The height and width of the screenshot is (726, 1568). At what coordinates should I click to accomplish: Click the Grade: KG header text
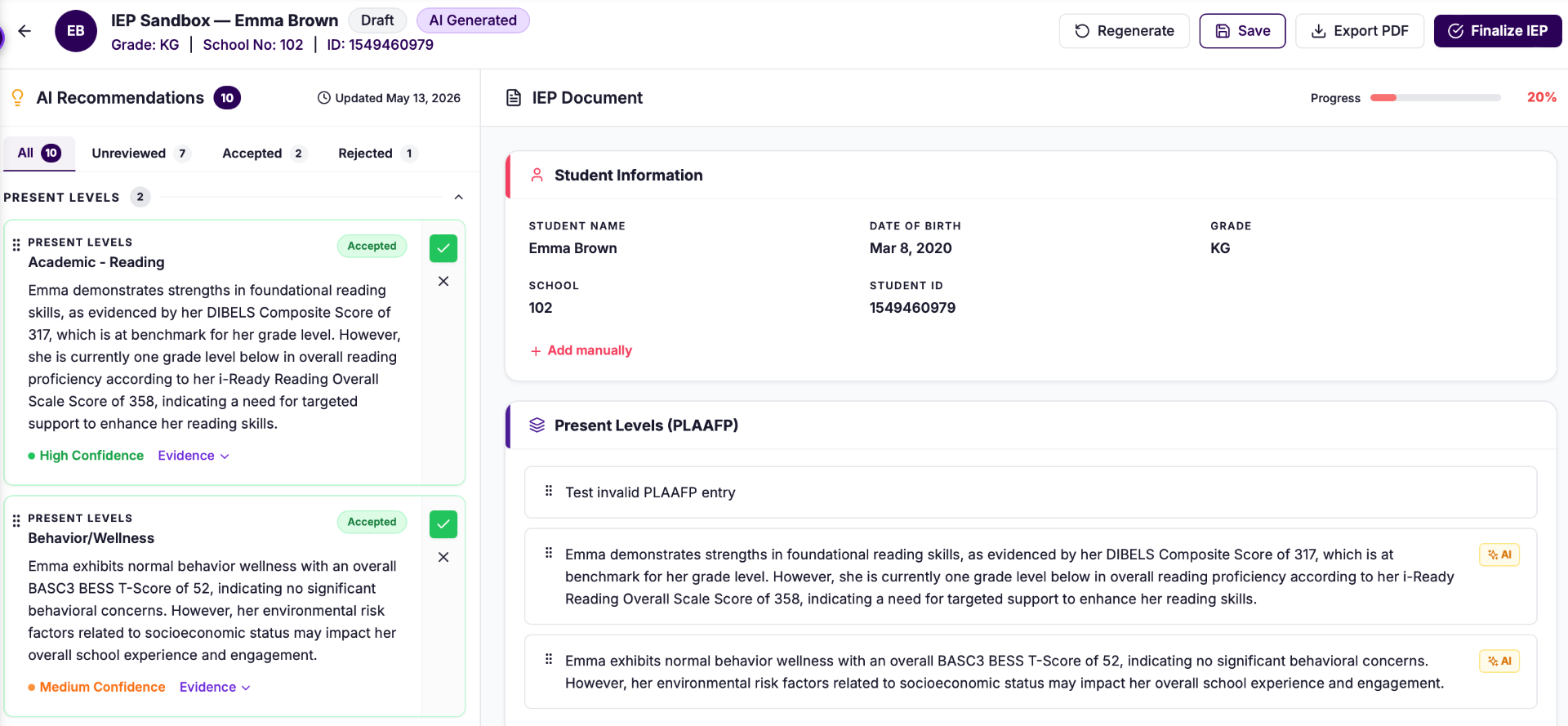point(145,45)
